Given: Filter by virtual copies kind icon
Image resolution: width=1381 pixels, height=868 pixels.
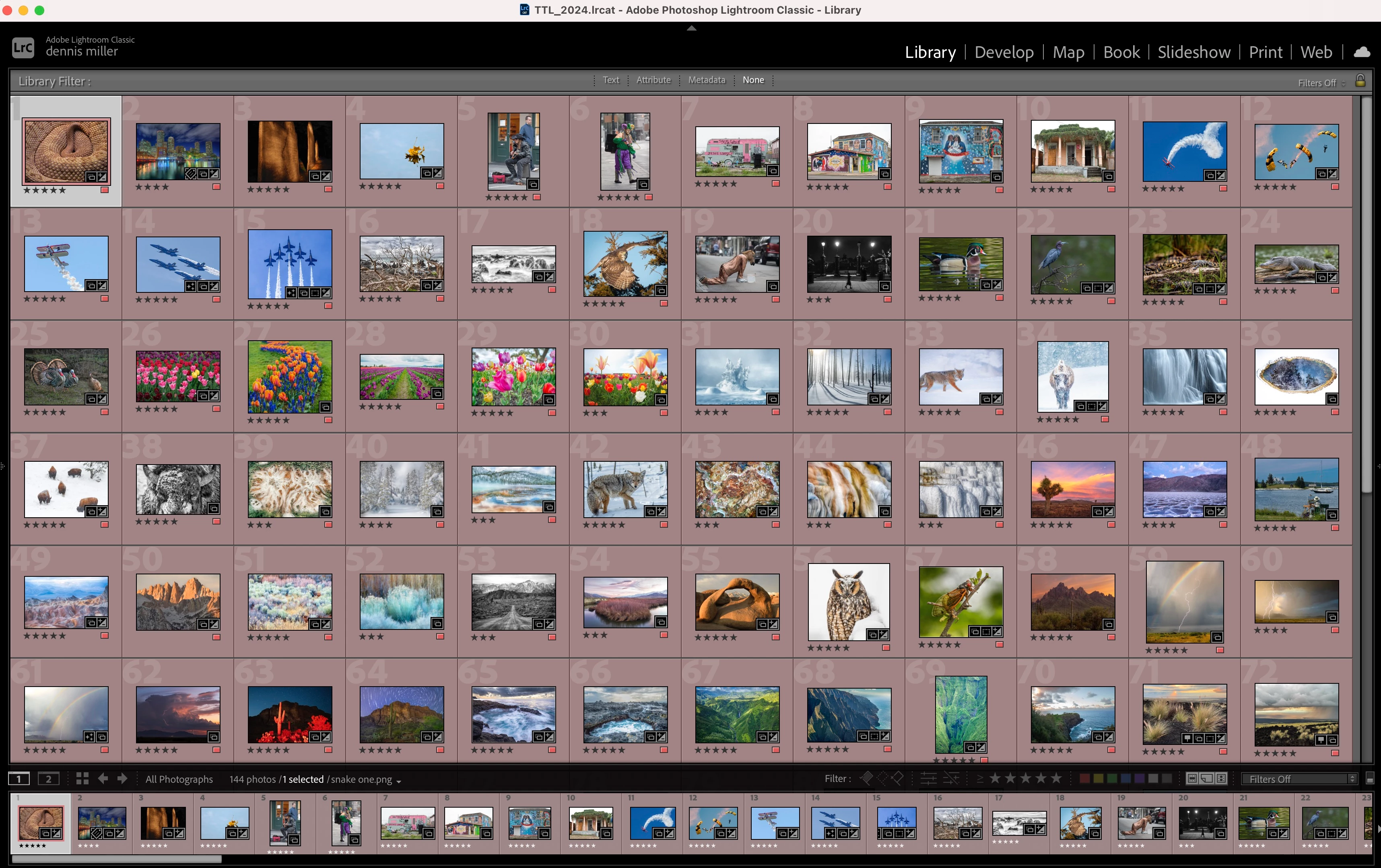Looking at the screenshot, I should [1207, 779].
